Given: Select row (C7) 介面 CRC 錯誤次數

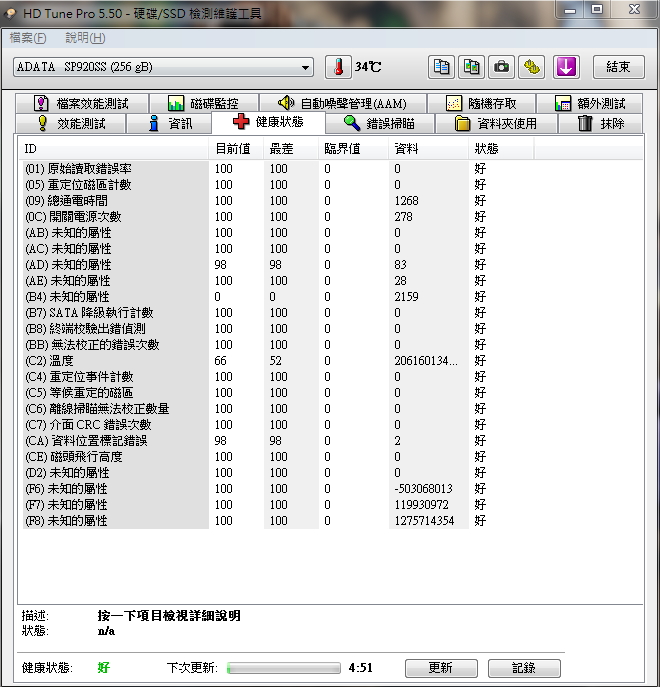Looking at the screenshot, I should (x=279, y=425).
